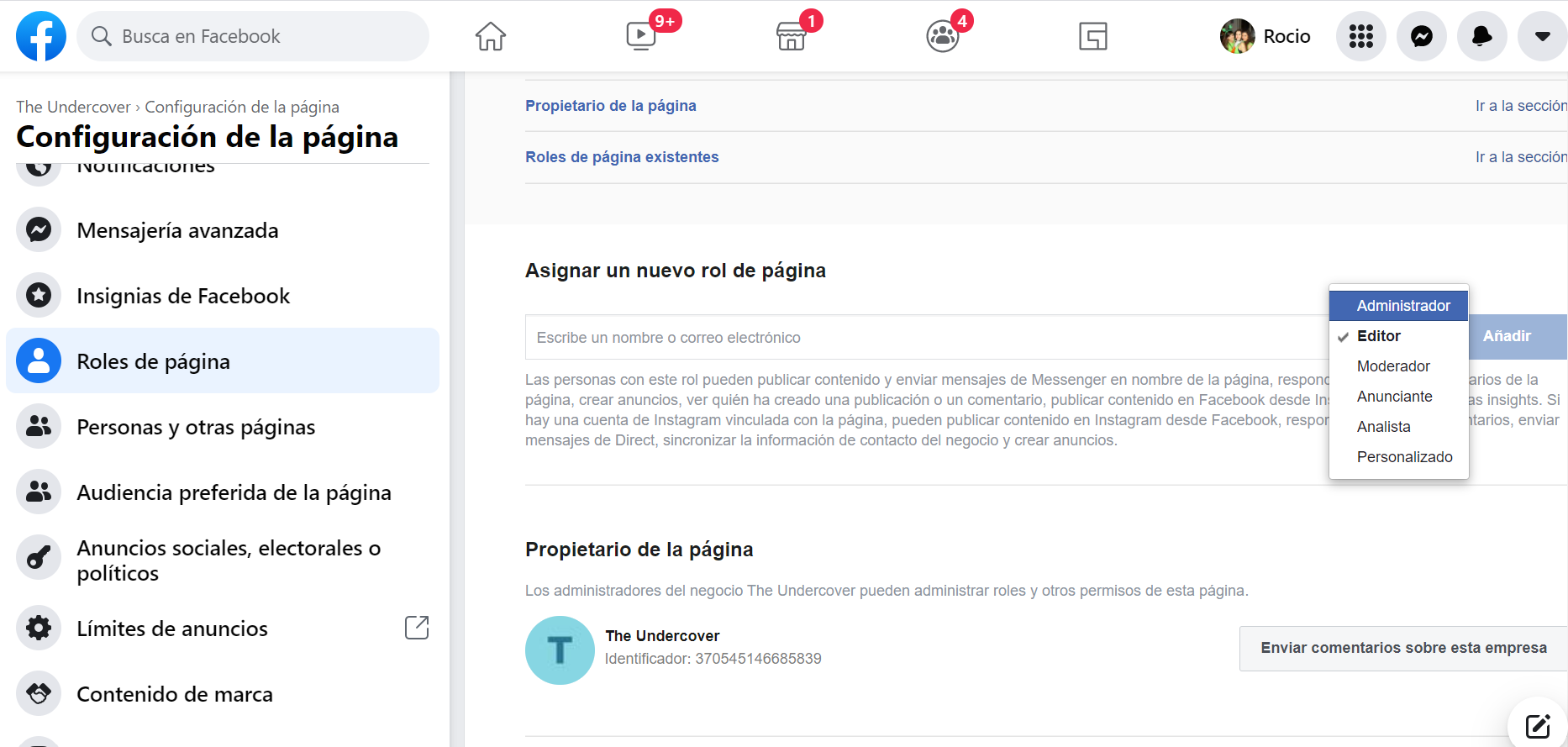1568x747 pixels.
Task: Click the Personas y otras páginas icon
Action: (x=39, y=426)
